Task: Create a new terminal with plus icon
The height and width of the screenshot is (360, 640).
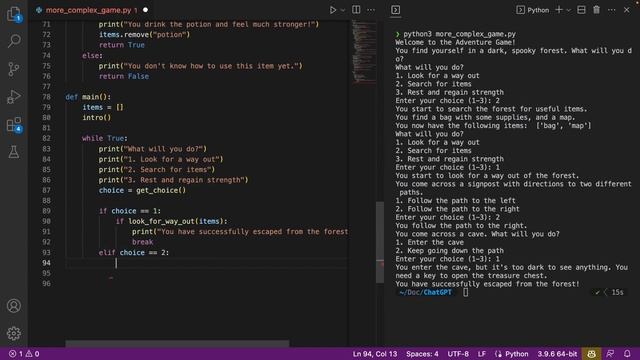Action: click(x=559, y=10)
